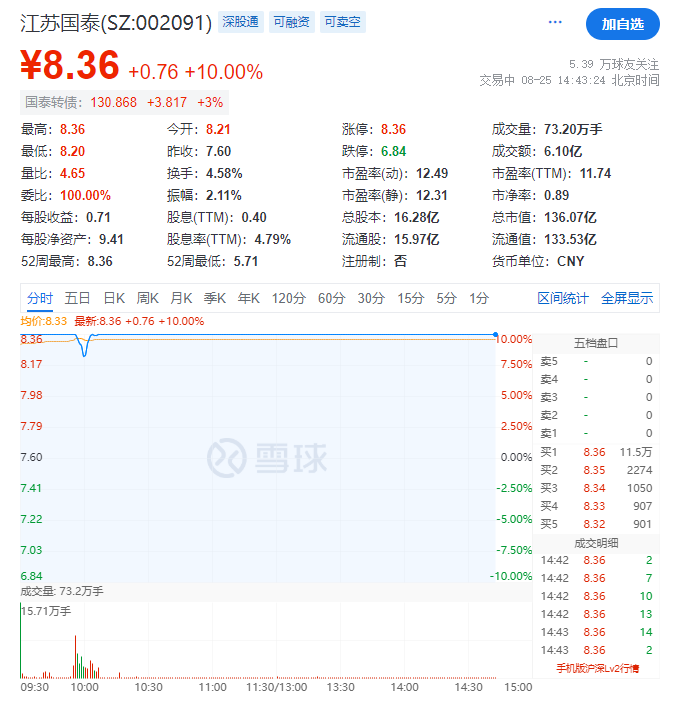The height and width of the screenshot is (702, 673).
Task: Switch to the 周K chart tab
Action: pyautogui.click(x=147, y=298)
